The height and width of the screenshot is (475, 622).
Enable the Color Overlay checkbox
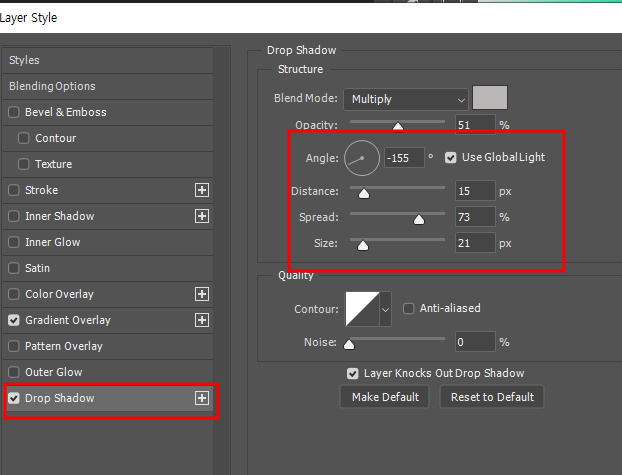coord(14,294)
